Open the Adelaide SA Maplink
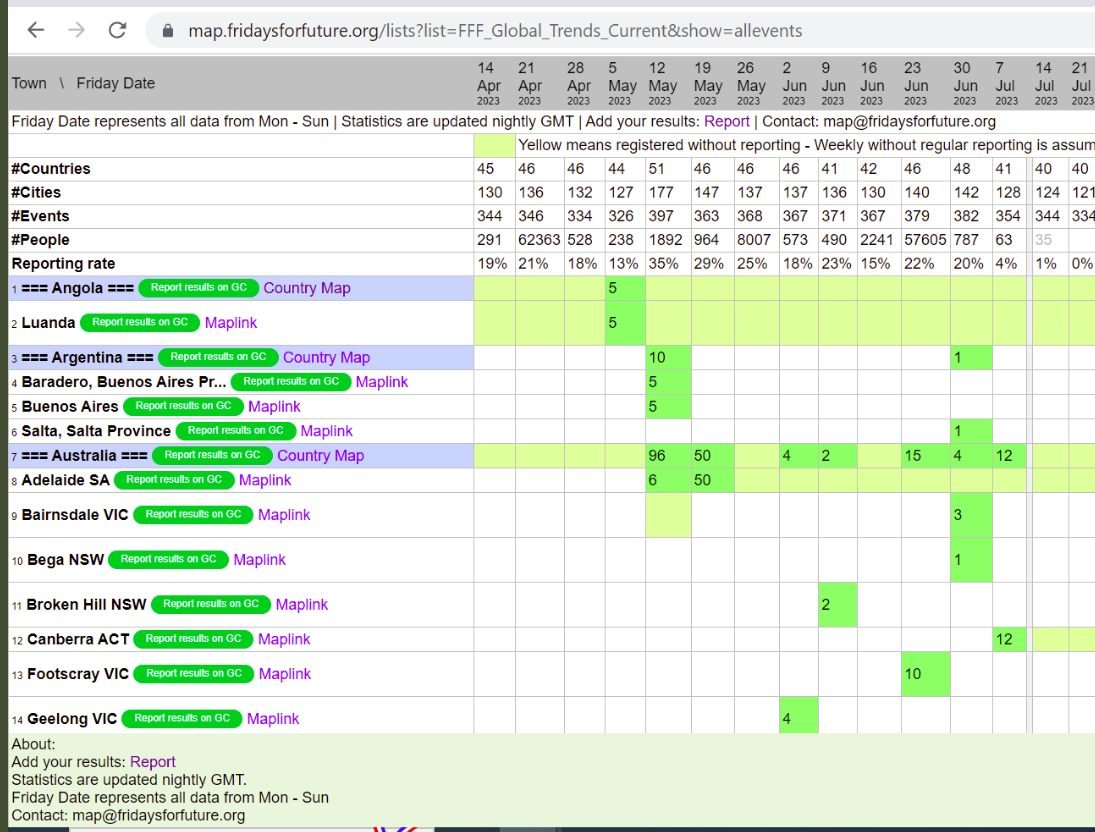This screenshot has height=832, width=1095. click(x=265, y=481)
